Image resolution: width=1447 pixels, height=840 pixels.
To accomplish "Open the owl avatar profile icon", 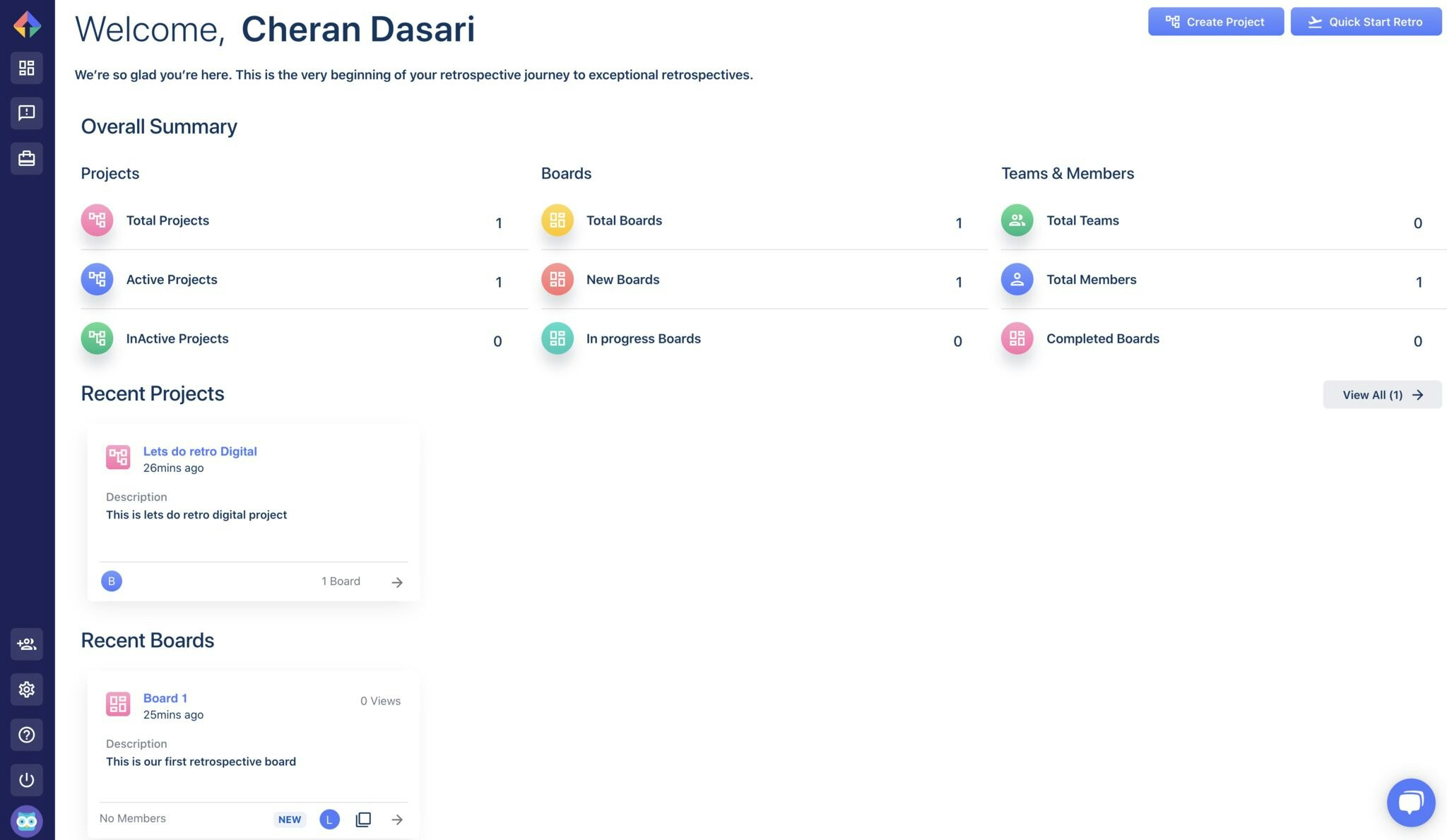I will 27,821.
